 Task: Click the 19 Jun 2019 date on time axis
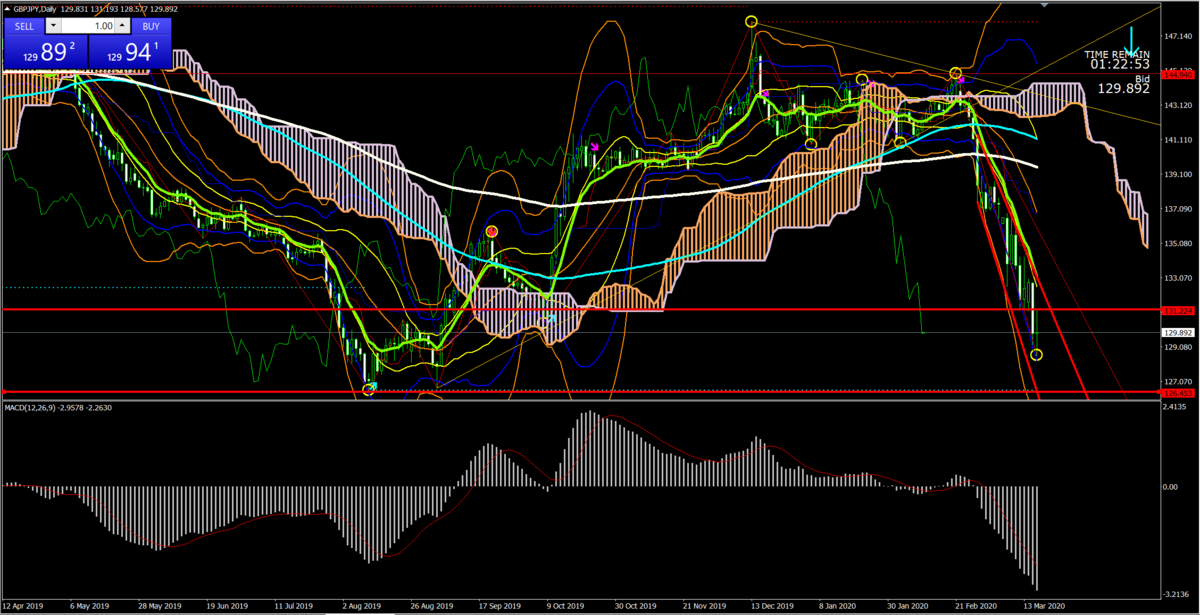click(226, 606)
